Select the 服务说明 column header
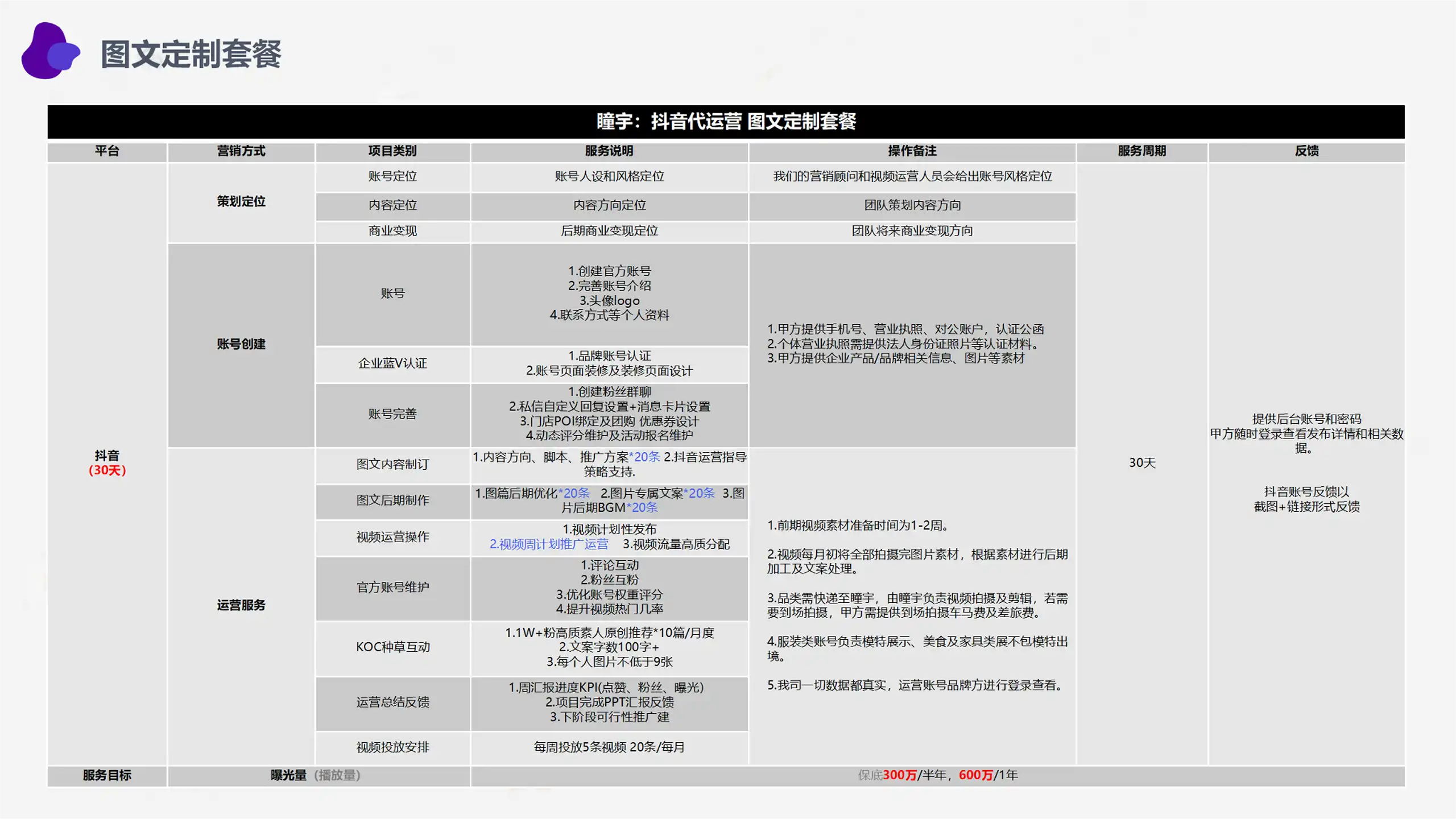 point(609,151)
